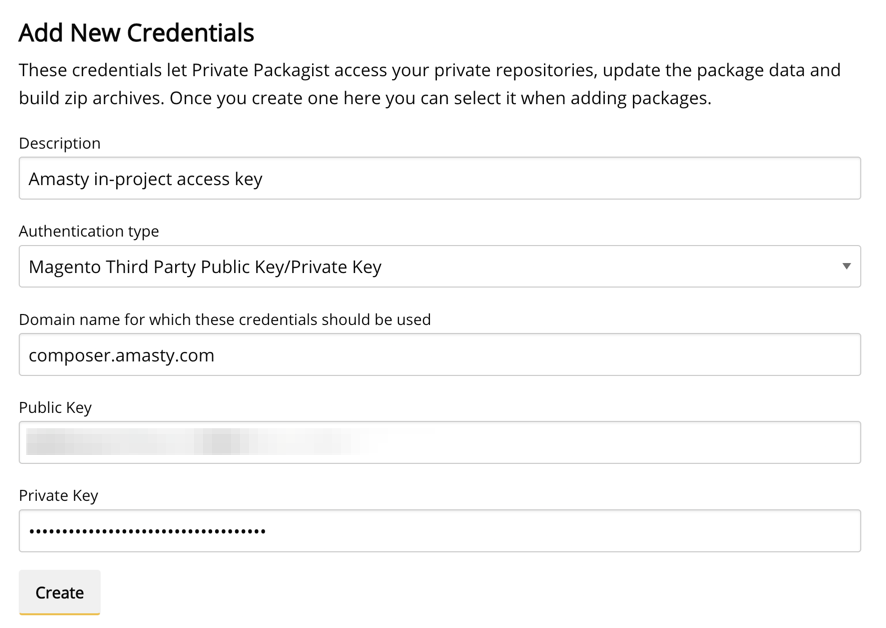Open the Authentication type dropdown
This screenshot has width=886, height=628.
(439, 267)
